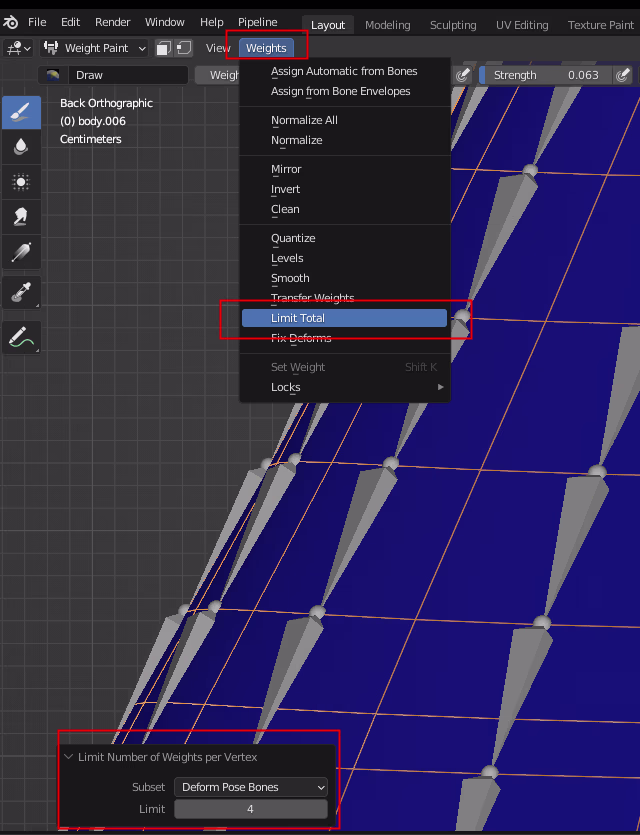This screenshot has height=835, width=640.
Task: Open the Edit menu
Action: (x=70, y=22)
